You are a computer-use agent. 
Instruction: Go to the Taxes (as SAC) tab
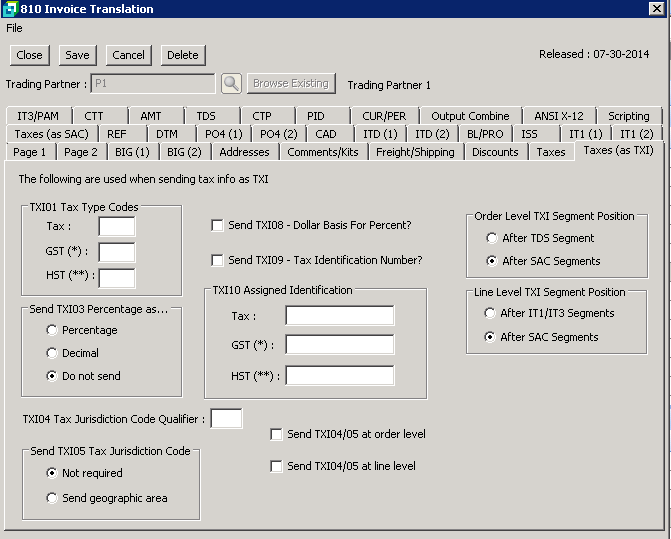coord(50,134)
